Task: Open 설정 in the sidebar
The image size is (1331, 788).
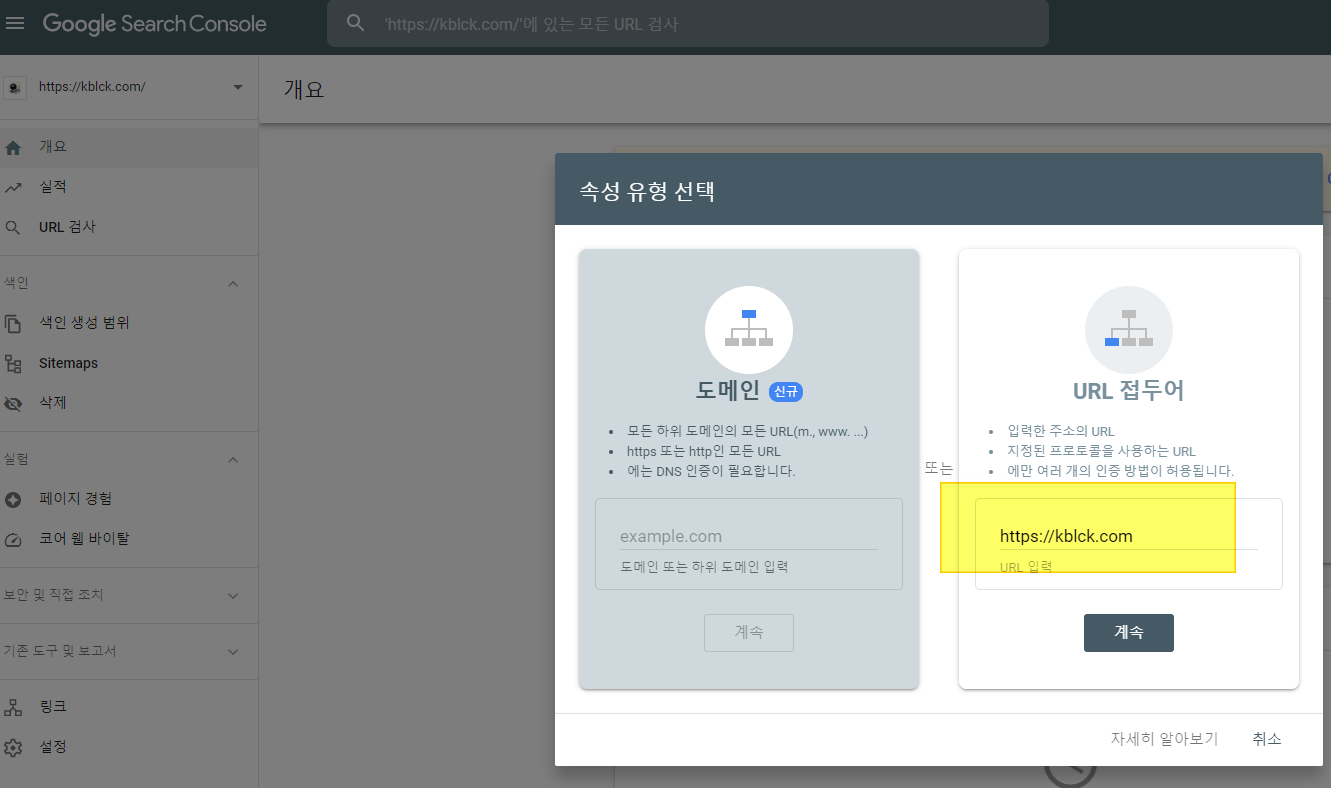Action: [129, 747]
